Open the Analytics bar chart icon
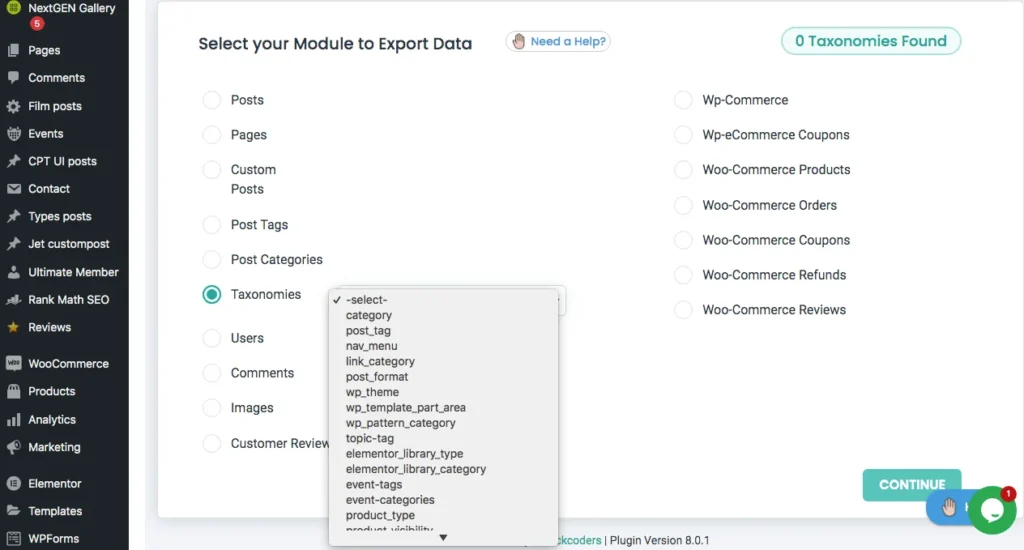 (14, 420)
